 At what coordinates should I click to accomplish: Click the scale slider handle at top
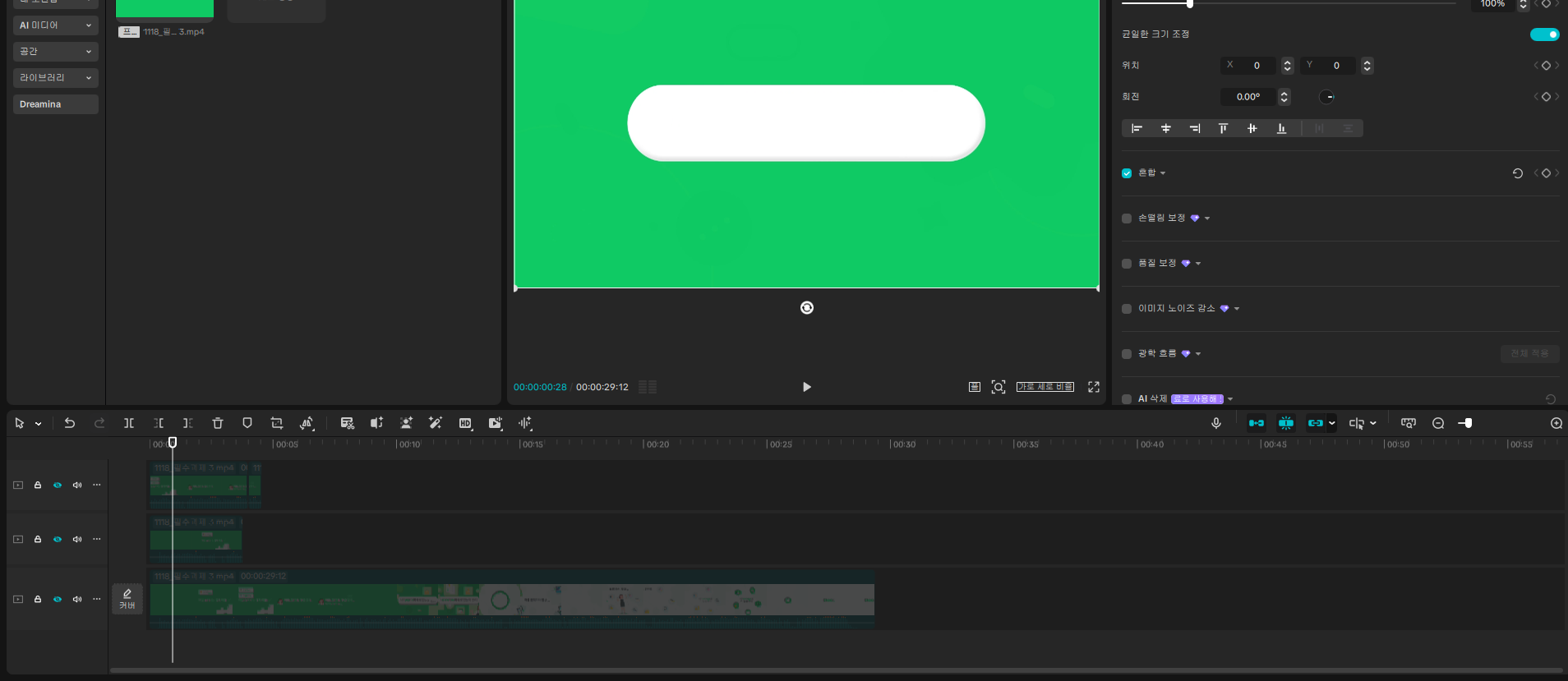coord(1190,4)
